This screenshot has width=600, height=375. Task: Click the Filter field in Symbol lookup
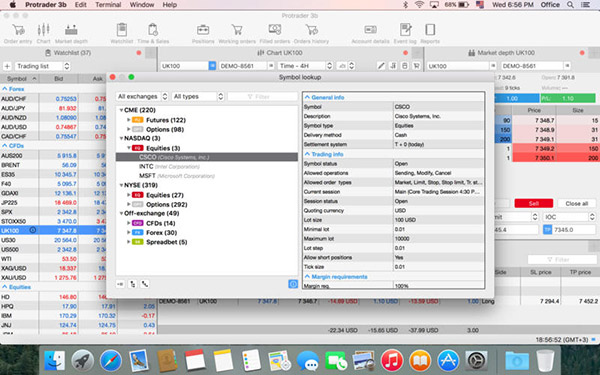click(x=262, y=96)
